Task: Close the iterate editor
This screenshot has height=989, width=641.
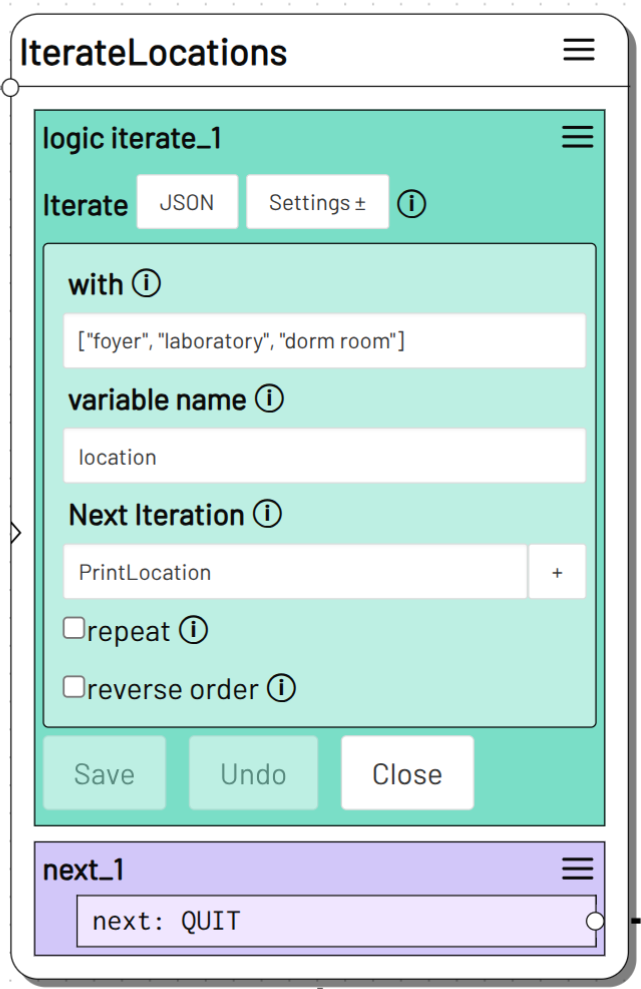Action: [407, 774]
